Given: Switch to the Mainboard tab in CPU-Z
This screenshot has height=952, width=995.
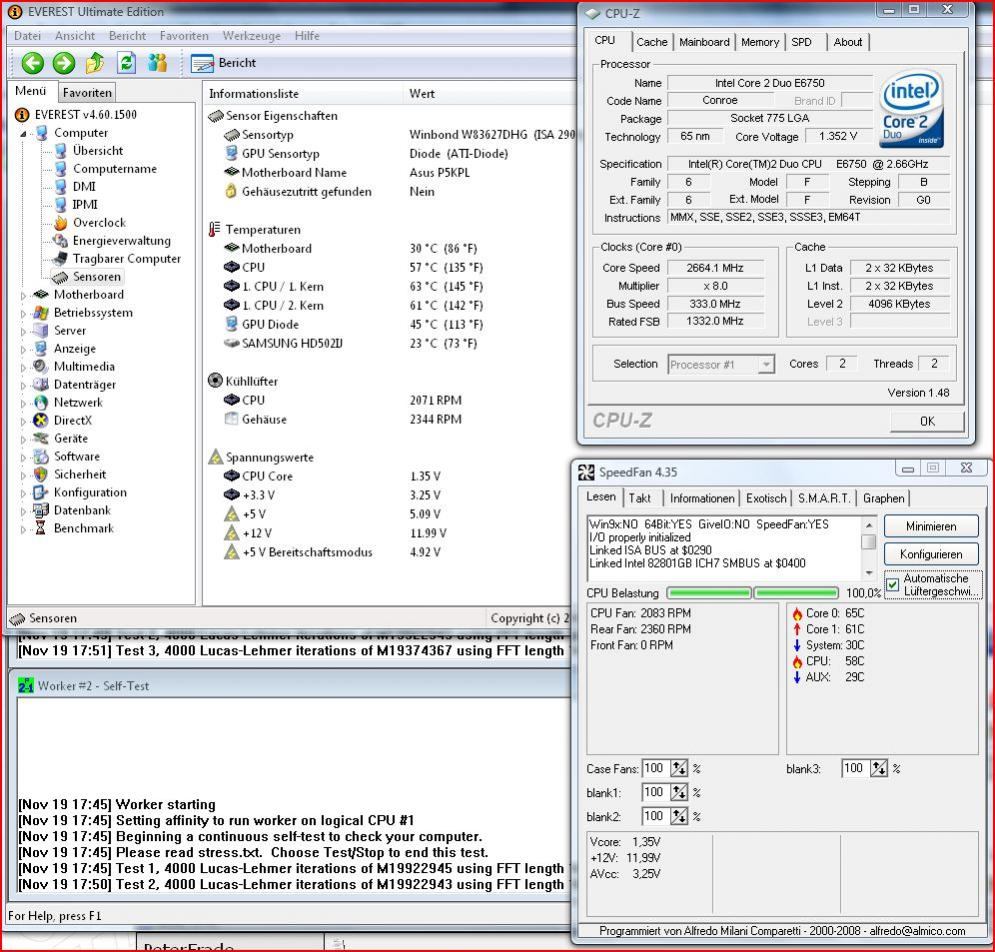Looking at the screenshot, I should [x=704, y=43].
